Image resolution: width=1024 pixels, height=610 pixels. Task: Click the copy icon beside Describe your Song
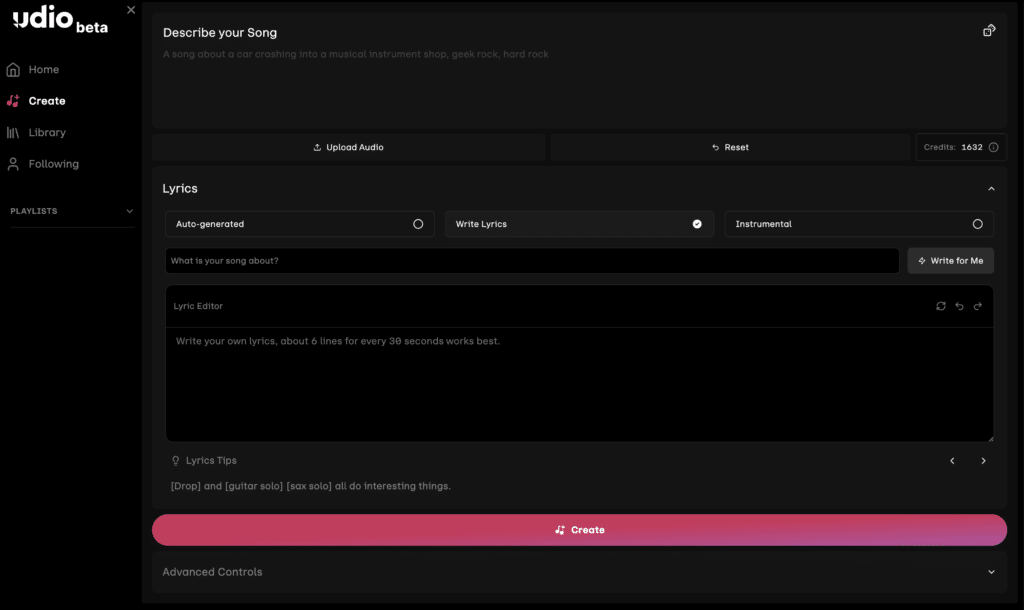click(x=989, y=31)
